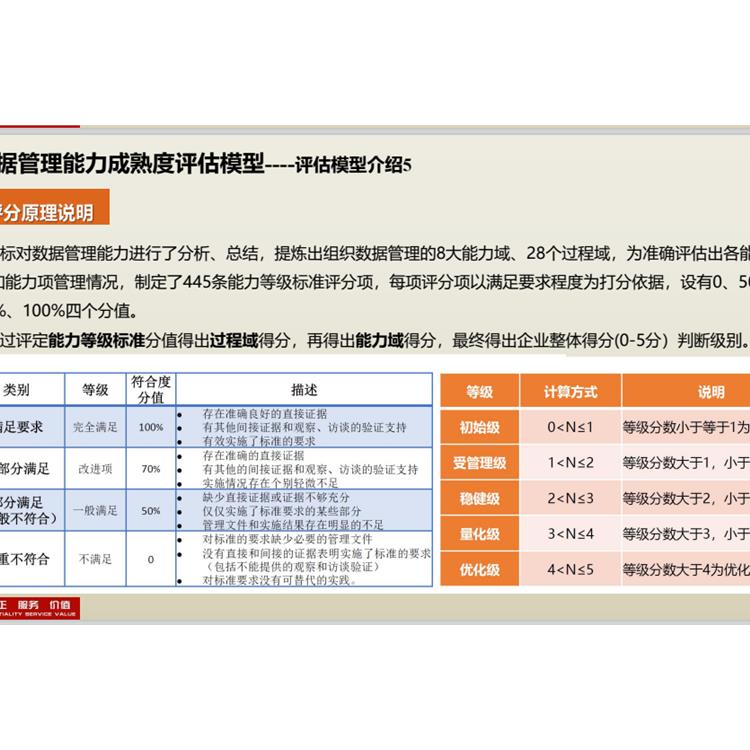750x750 pixels.
Task: Select the 0 score cell beside 不满足
Action: click(151, 559)
